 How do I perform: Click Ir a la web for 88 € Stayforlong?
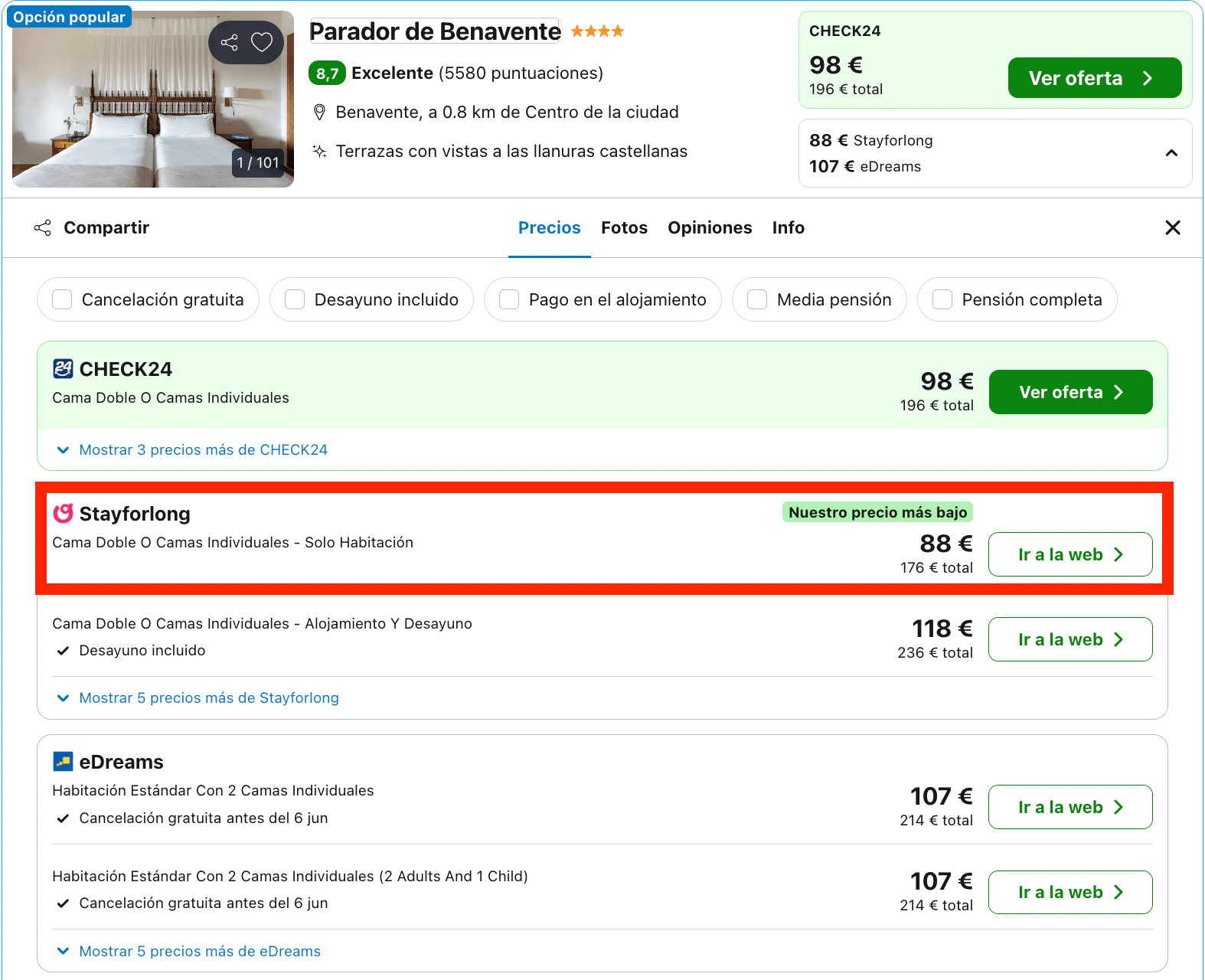tap(1070, 554)
